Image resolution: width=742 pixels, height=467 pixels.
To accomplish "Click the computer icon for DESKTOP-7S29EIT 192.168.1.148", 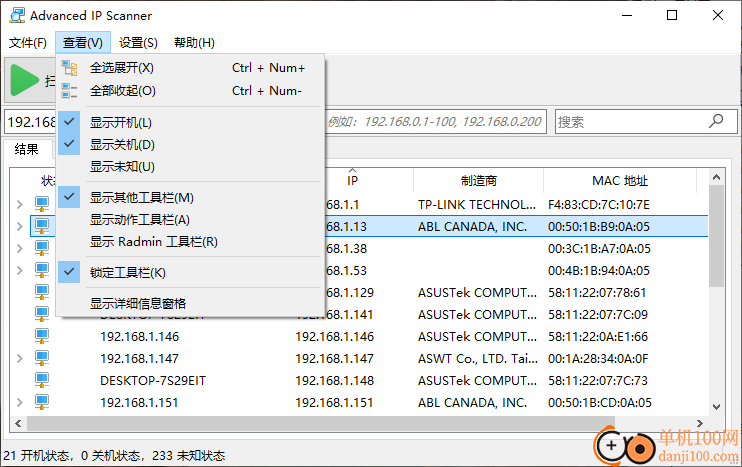I will [42, 380].
